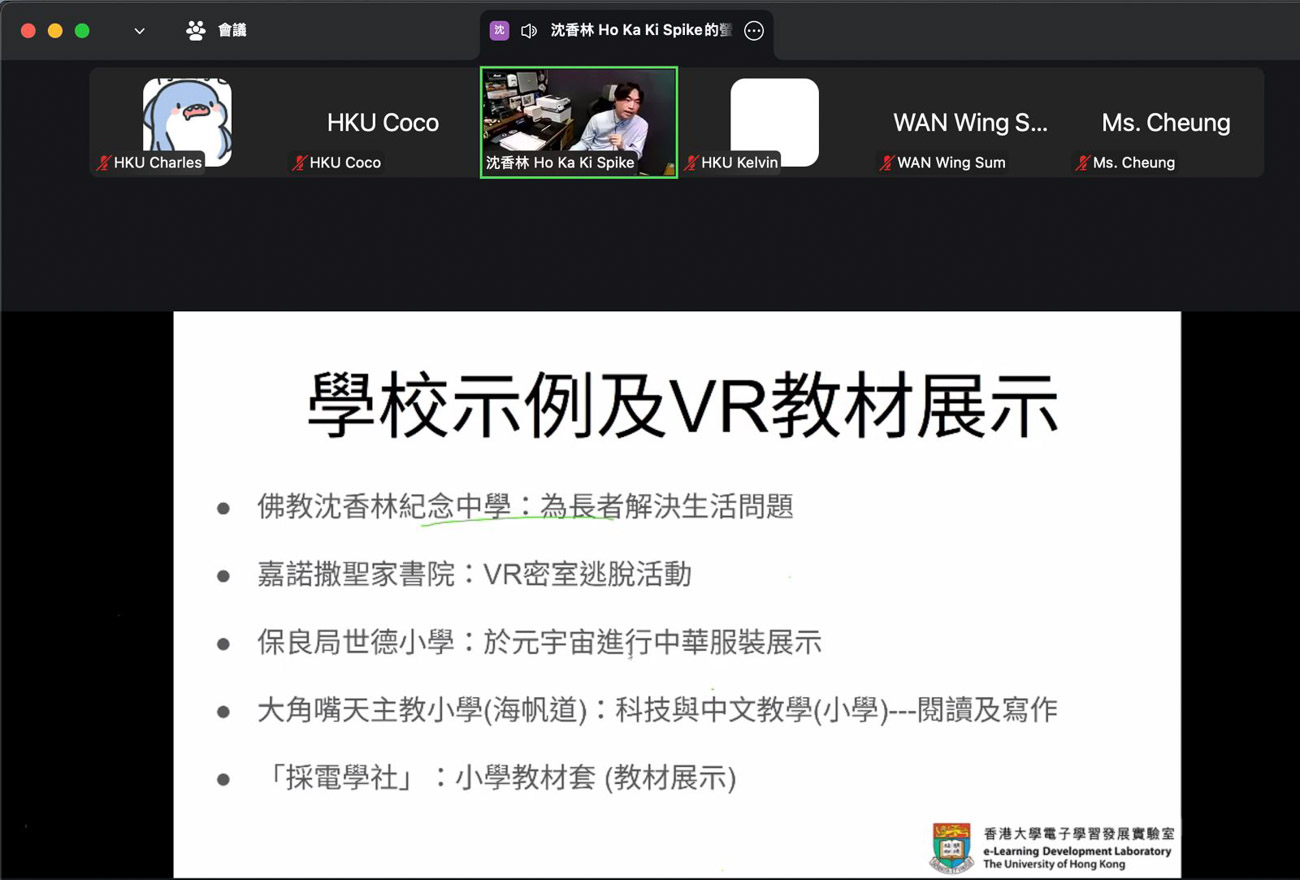Screen dimensions: 1300x880
Task: Click HKU Coco's muted microphone icon
Action: 299,163
